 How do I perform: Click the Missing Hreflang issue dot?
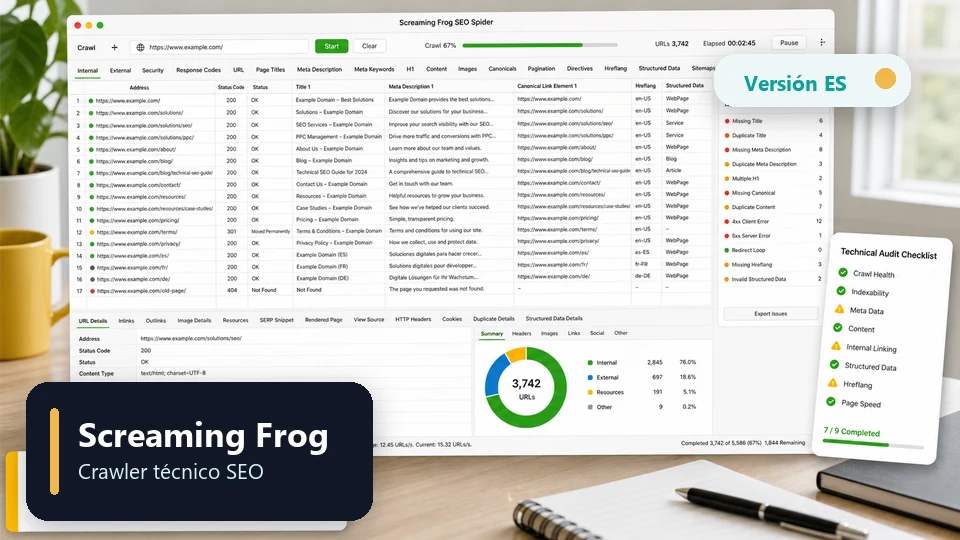[727, 265]
